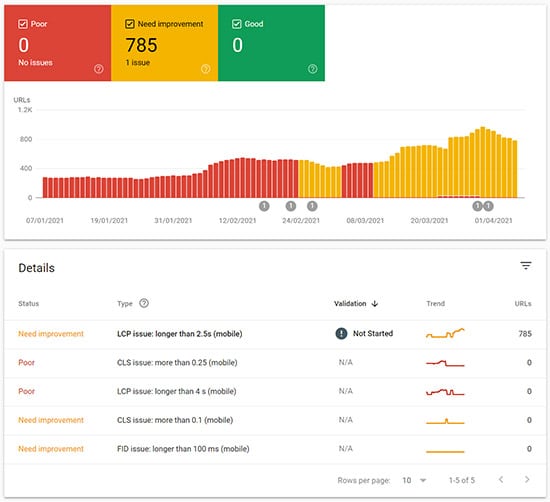Viewport: 550px width, 502px height.
Task: Click help icon next to Type column
Action: click(144, 303)
